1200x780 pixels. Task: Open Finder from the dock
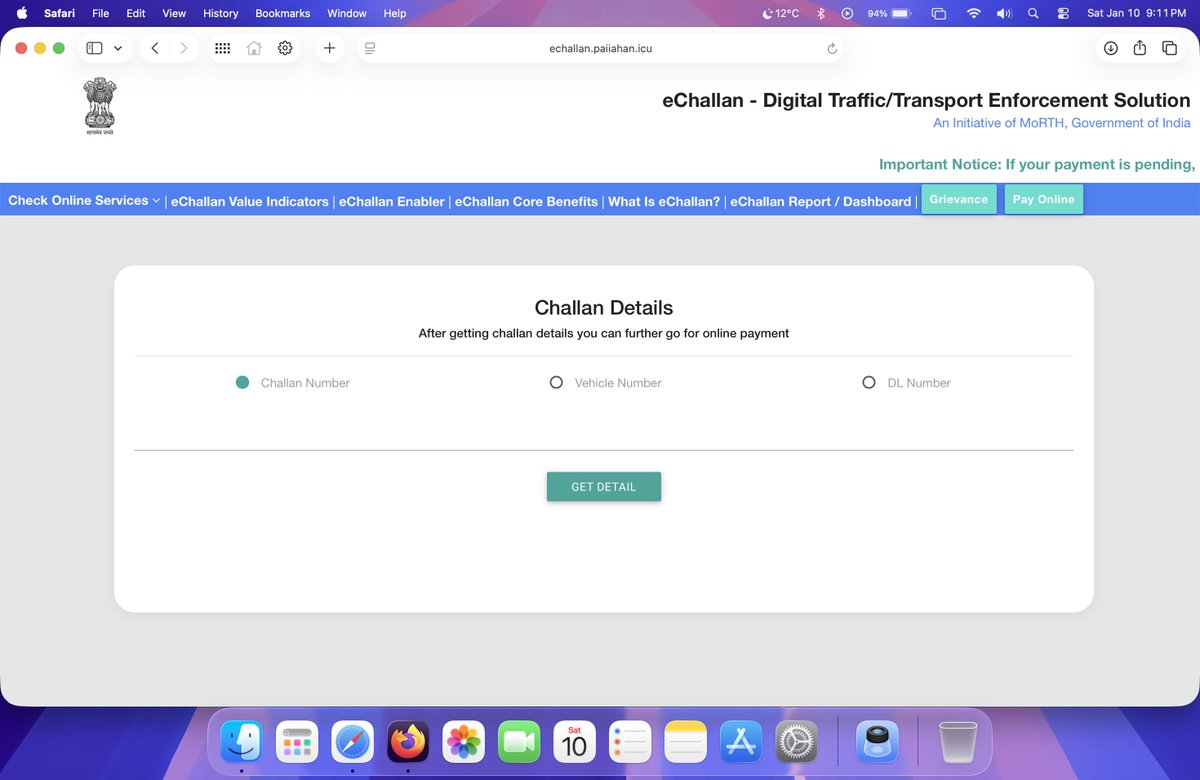tap(241, 742)
